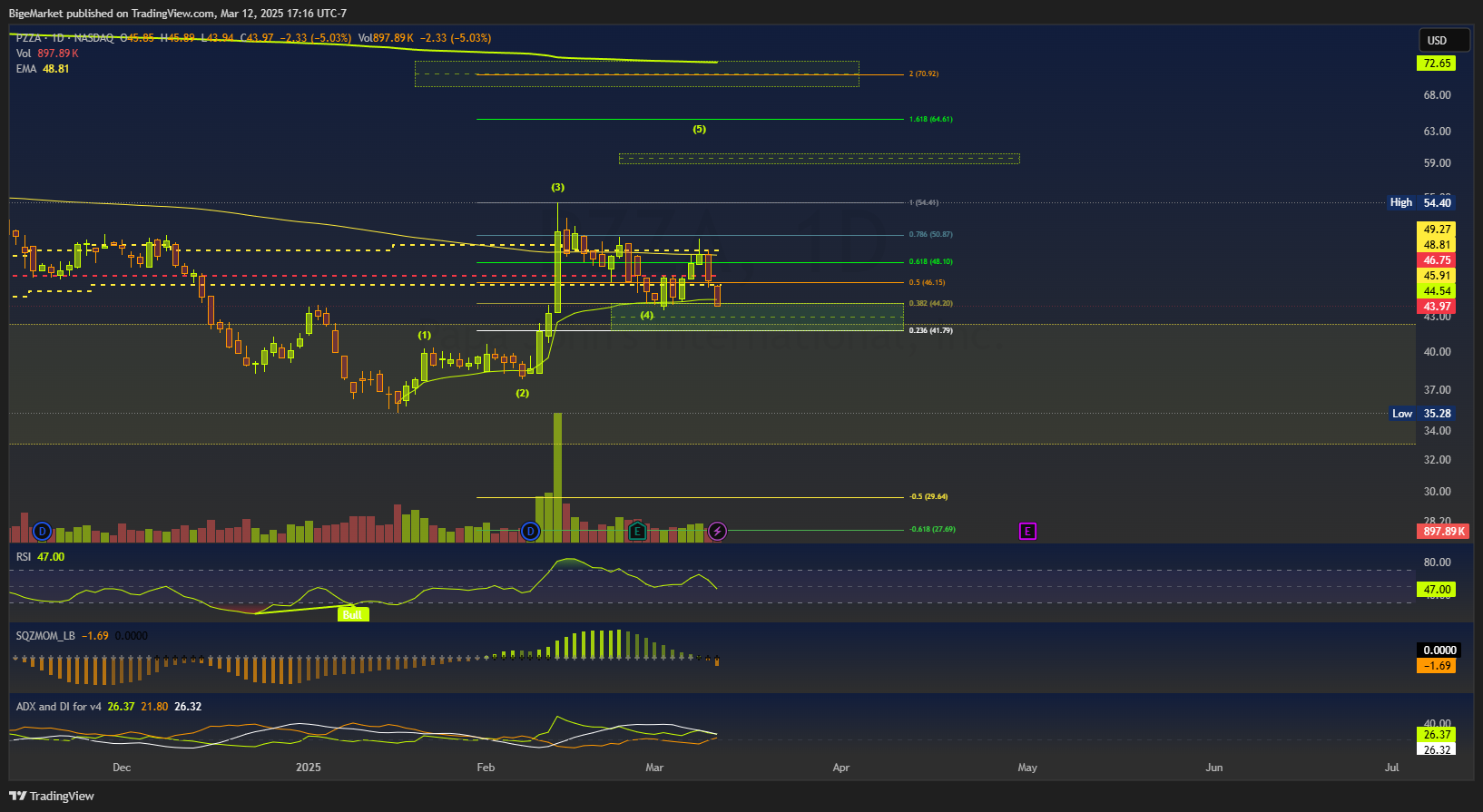Click the 40.00 price axis tick
Screen dimensions: 1483x812
point(1437,352)
